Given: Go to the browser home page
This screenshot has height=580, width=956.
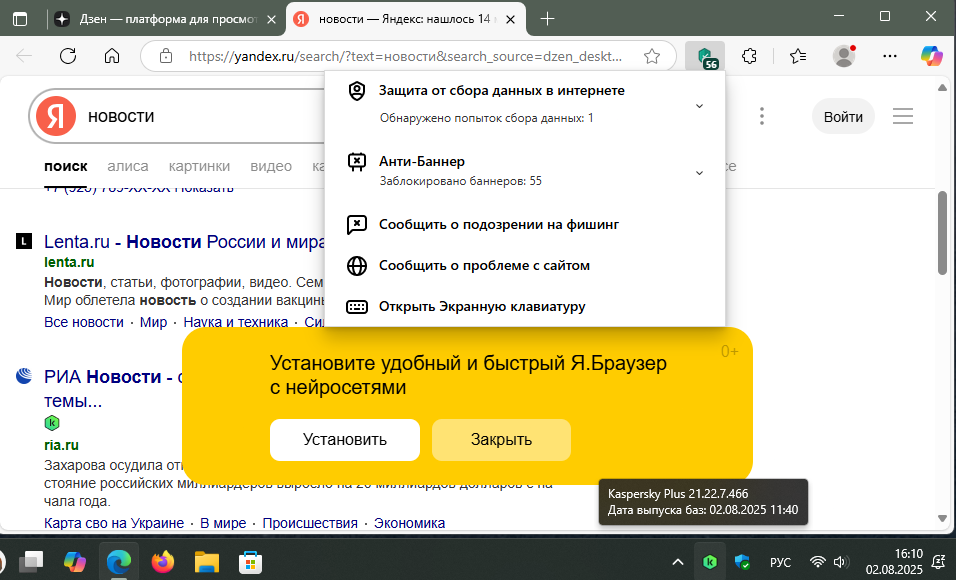Looking at the screenshot, I should pyautogui.click(x=112, y=57).
